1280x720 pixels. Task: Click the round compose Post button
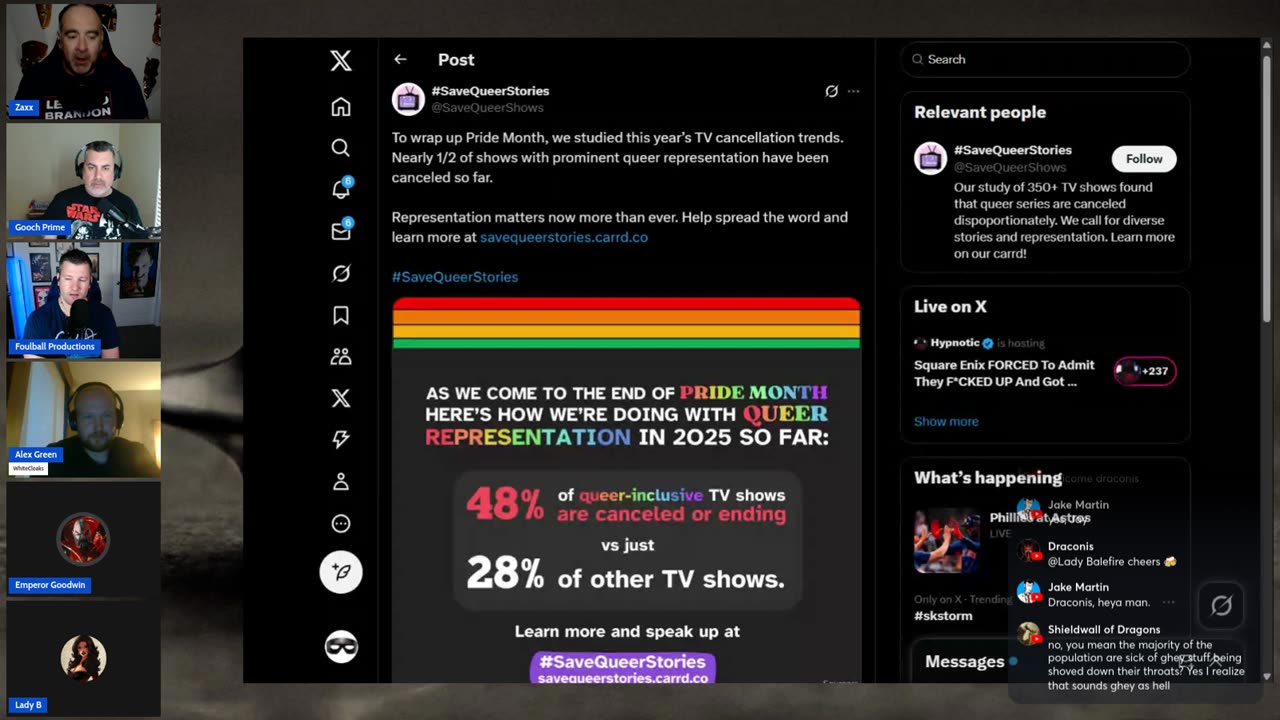pos(341,572)
